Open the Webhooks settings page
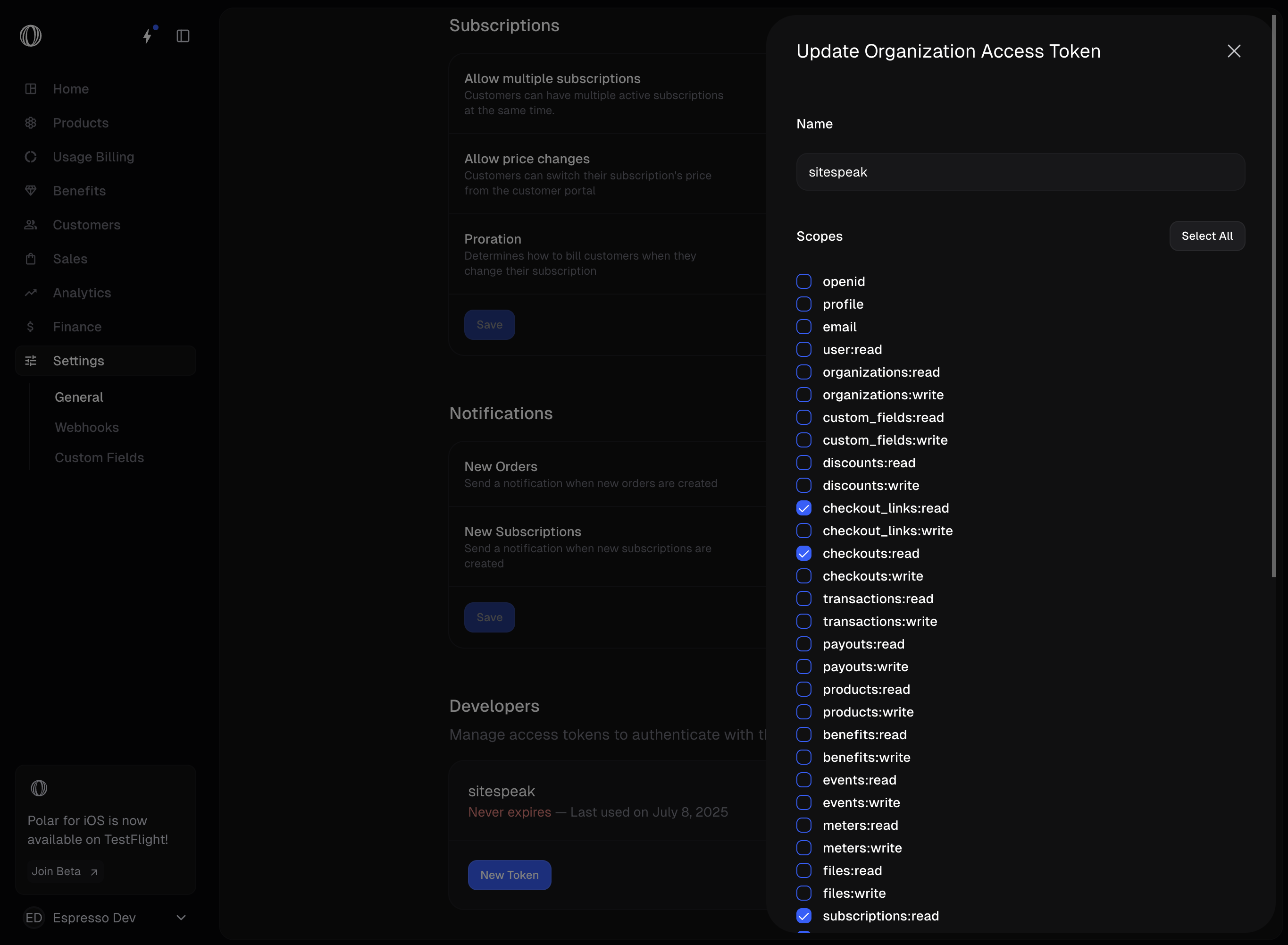1288x945 pixels. pos(87,427)
